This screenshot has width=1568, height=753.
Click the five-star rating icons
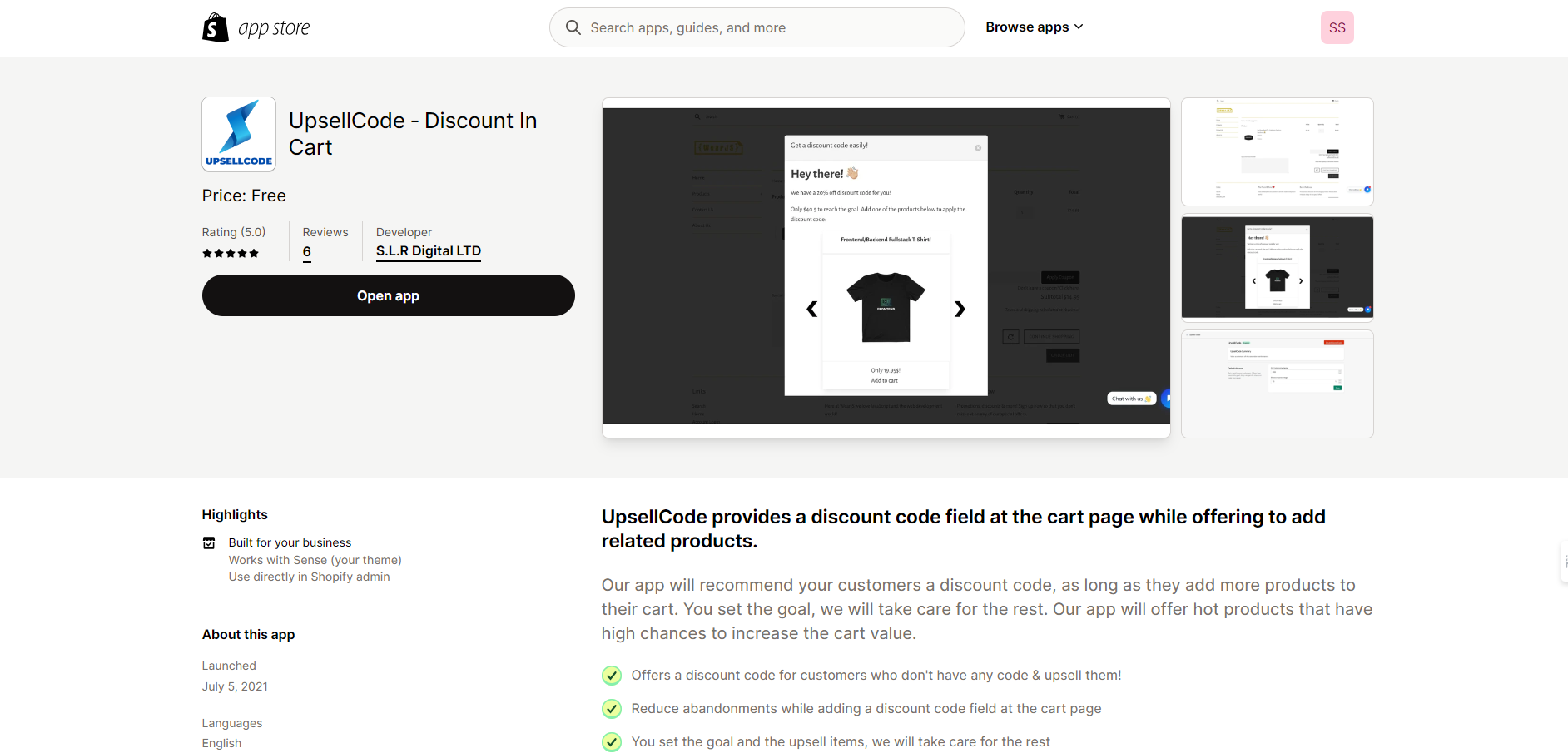click(x=231, y=253)
